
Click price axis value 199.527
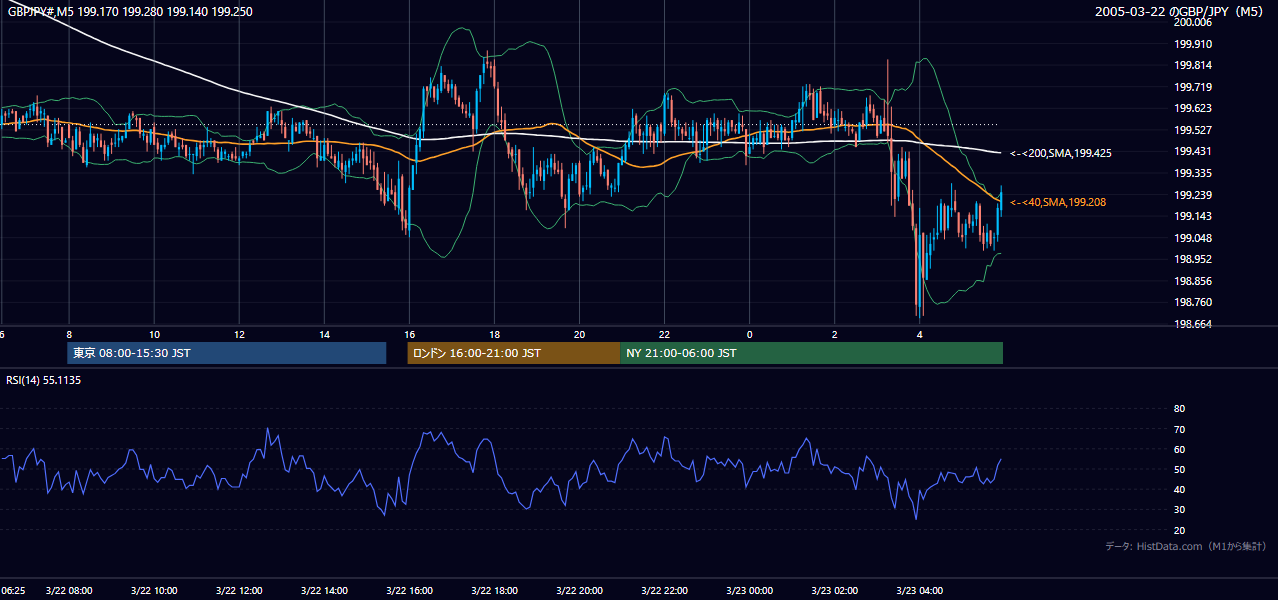click(1193, 130)
